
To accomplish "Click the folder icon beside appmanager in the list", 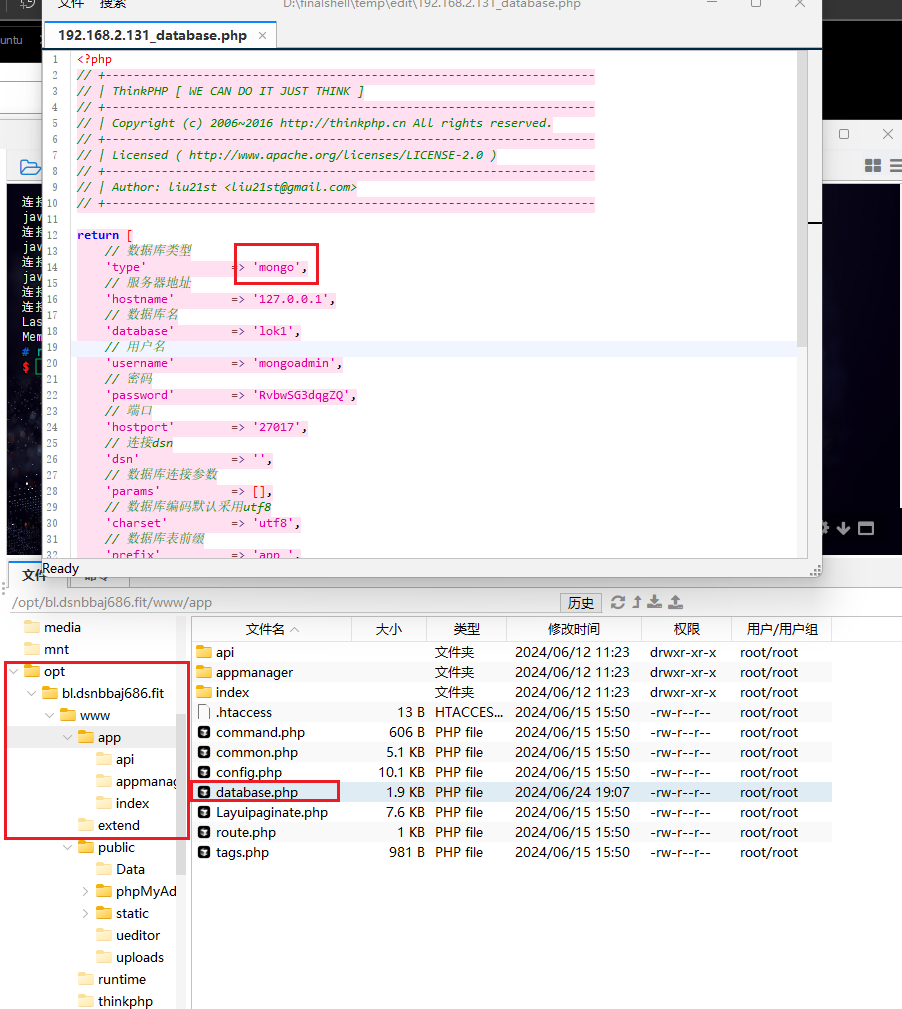I will [x=204, y=672].
